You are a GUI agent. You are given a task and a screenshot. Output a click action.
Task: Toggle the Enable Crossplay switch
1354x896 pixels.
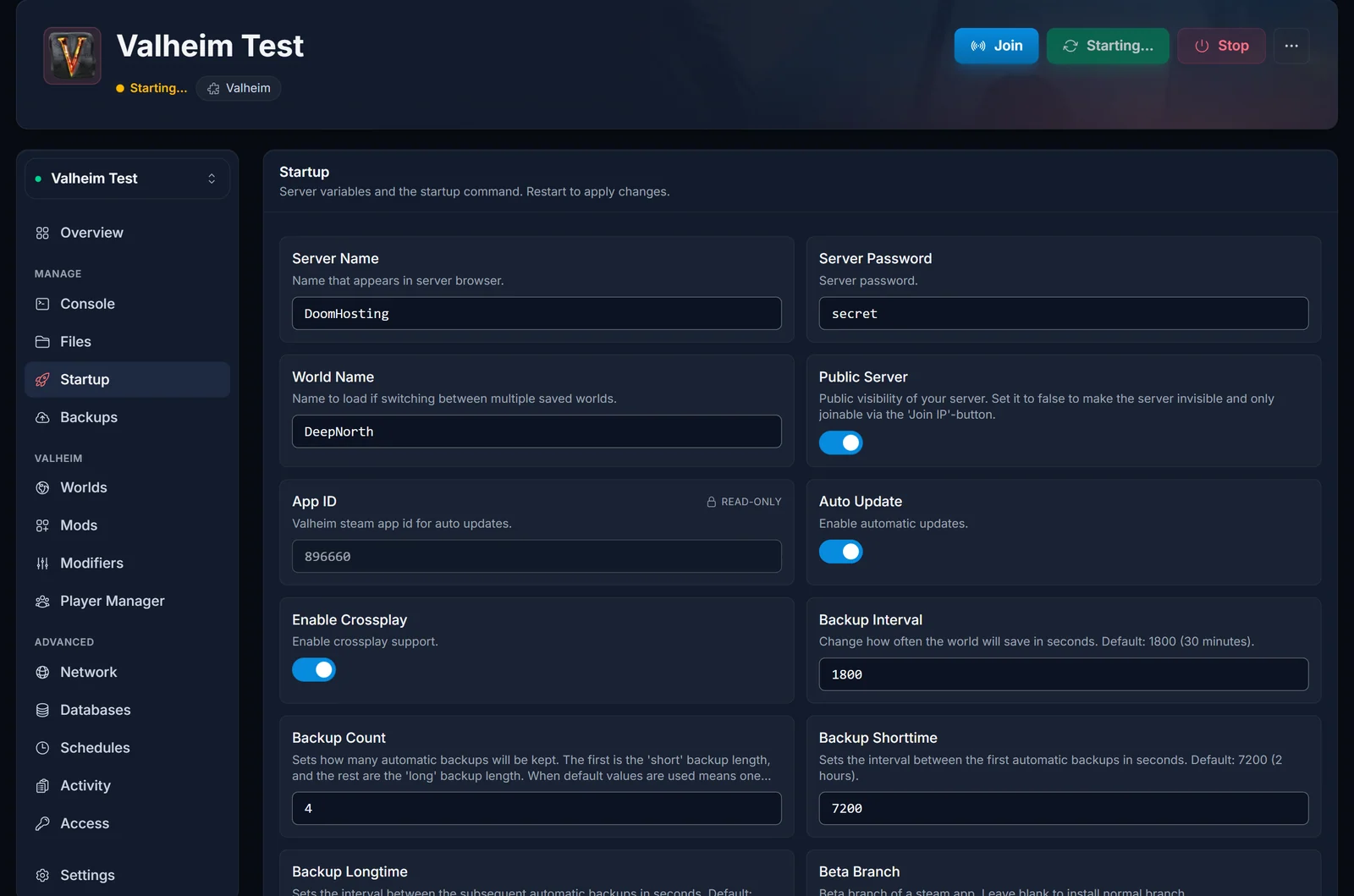pos(314,670)
